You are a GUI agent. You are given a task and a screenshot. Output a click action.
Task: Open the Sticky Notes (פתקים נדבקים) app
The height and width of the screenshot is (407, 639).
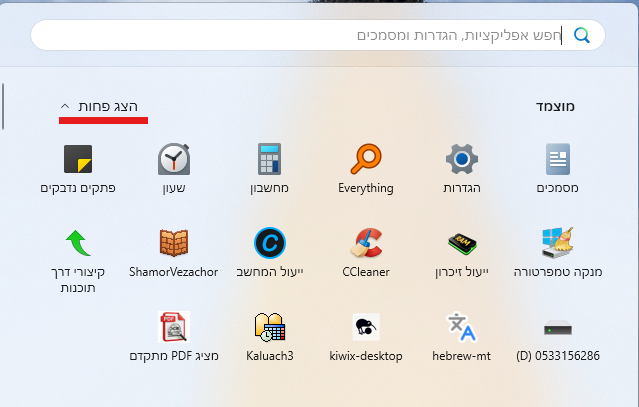tap(78, 160)
